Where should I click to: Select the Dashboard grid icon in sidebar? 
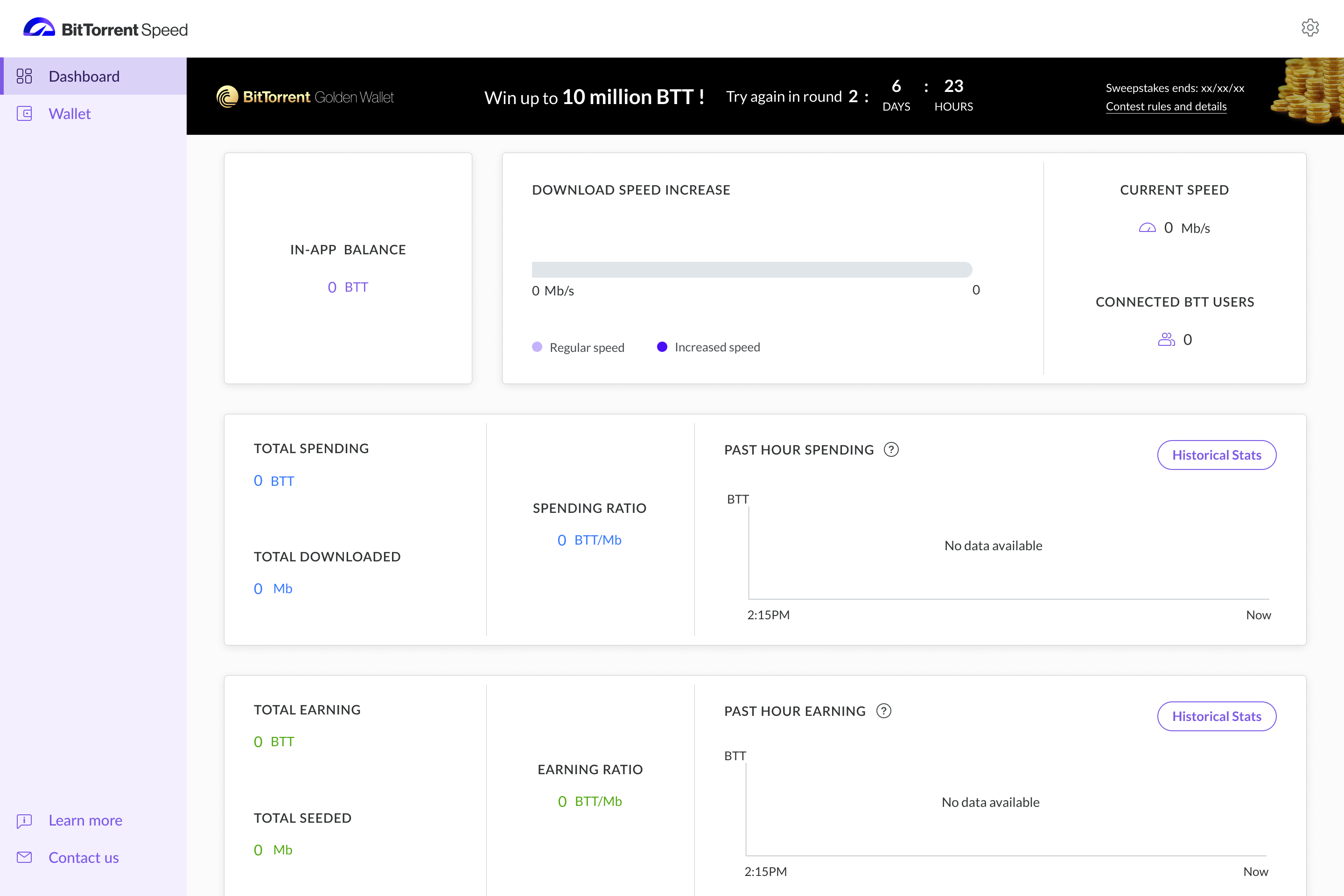pyautogui.click(x=25, y=76)
